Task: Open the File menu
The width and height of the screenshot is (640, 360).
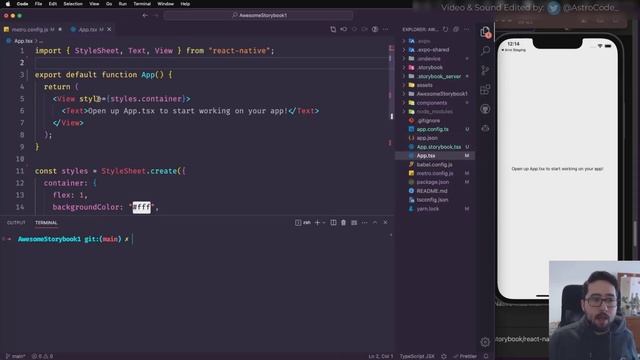Action: tap(38, 4)
